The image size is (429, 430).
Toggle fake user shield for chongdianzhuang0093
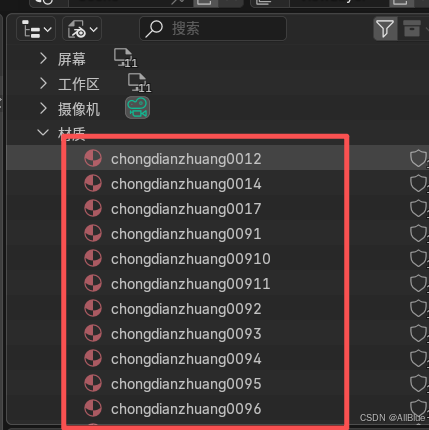(418, 333)
